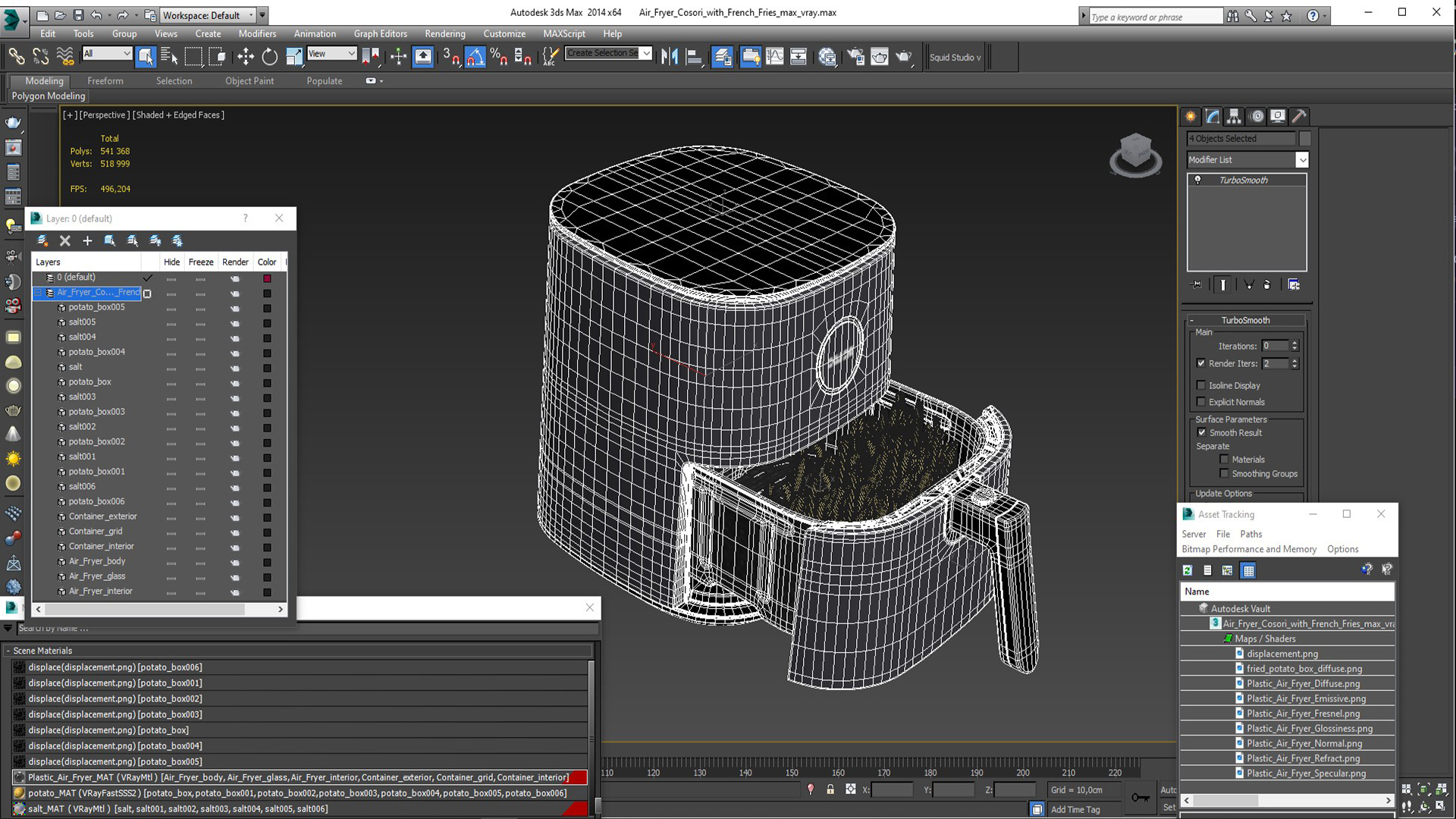Choose the Select and Move tool

pyautogui.click(x=245, y=56)
